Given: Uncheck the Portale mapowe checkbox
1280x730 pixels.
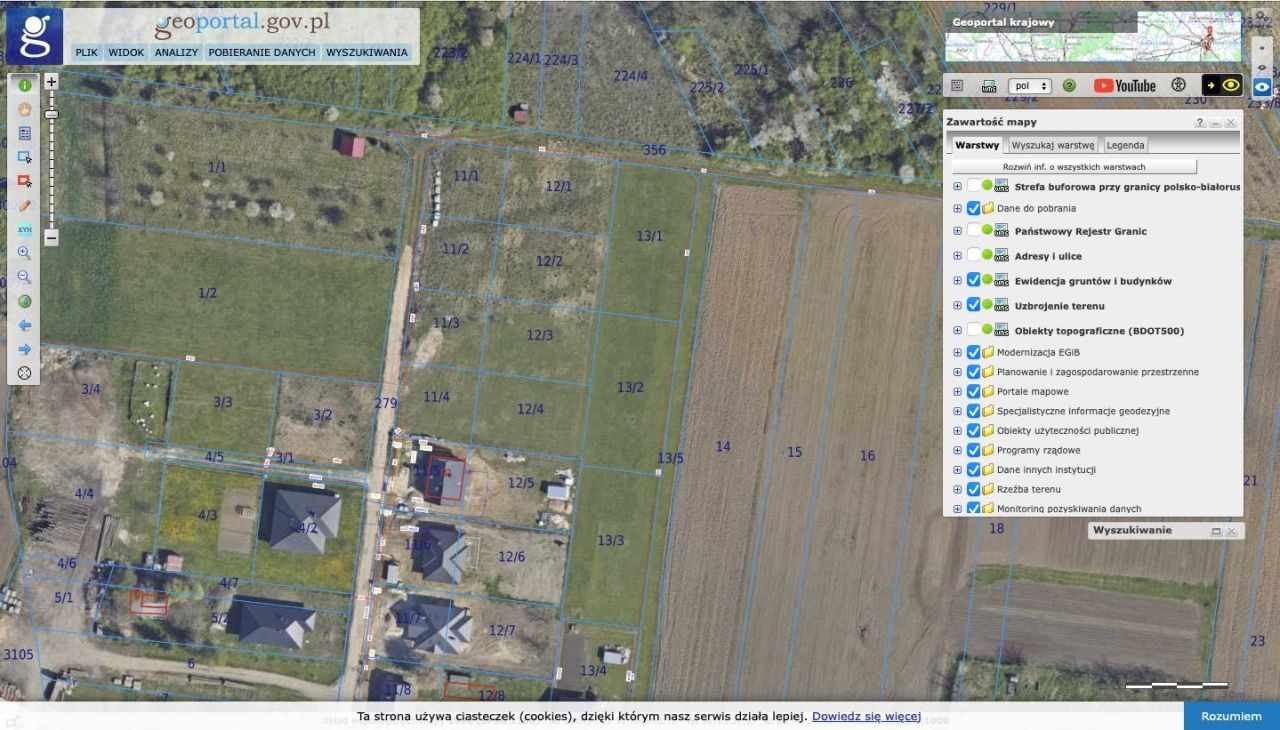Looking at the screenshot, I should click(974, 391).
